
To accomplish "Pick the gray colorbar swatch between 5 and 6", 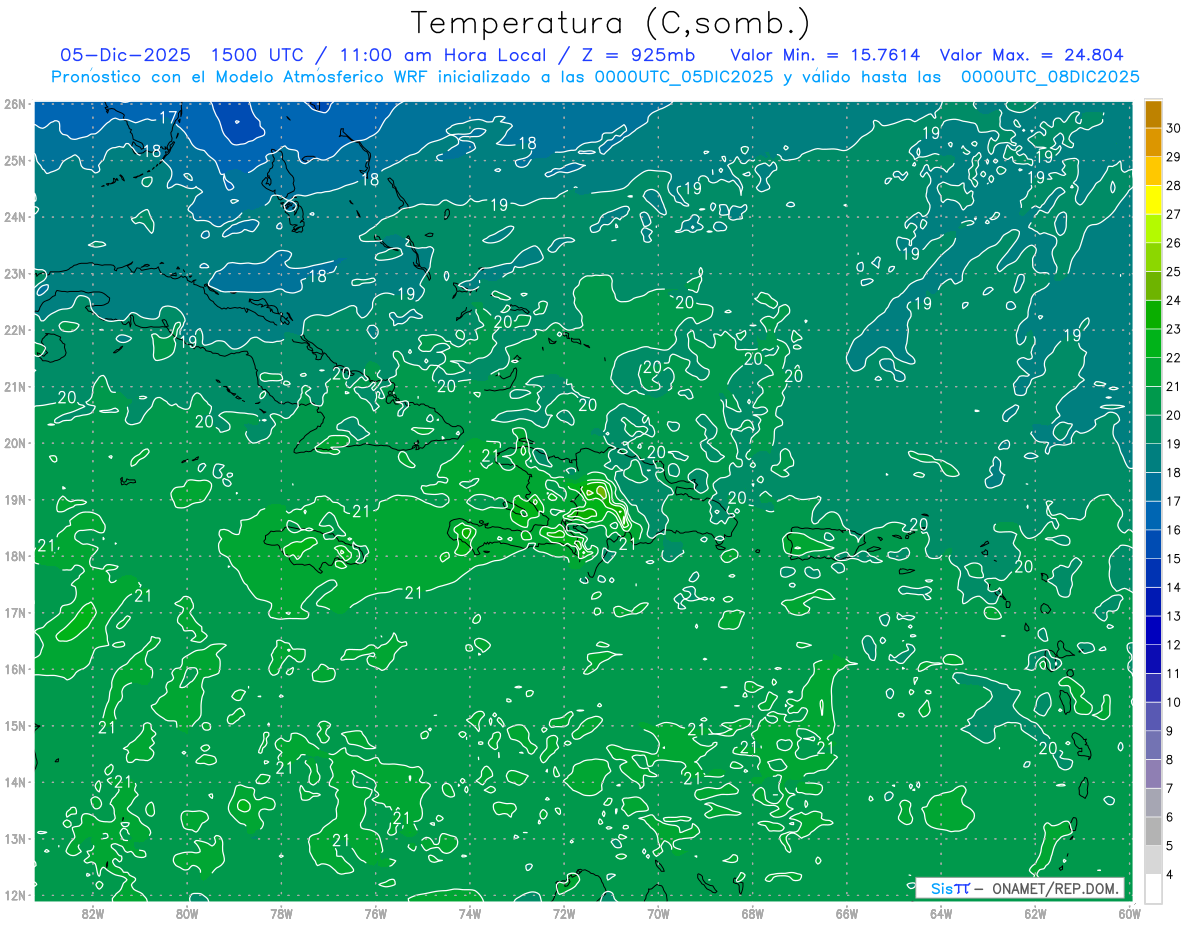I will [1153, 831].
